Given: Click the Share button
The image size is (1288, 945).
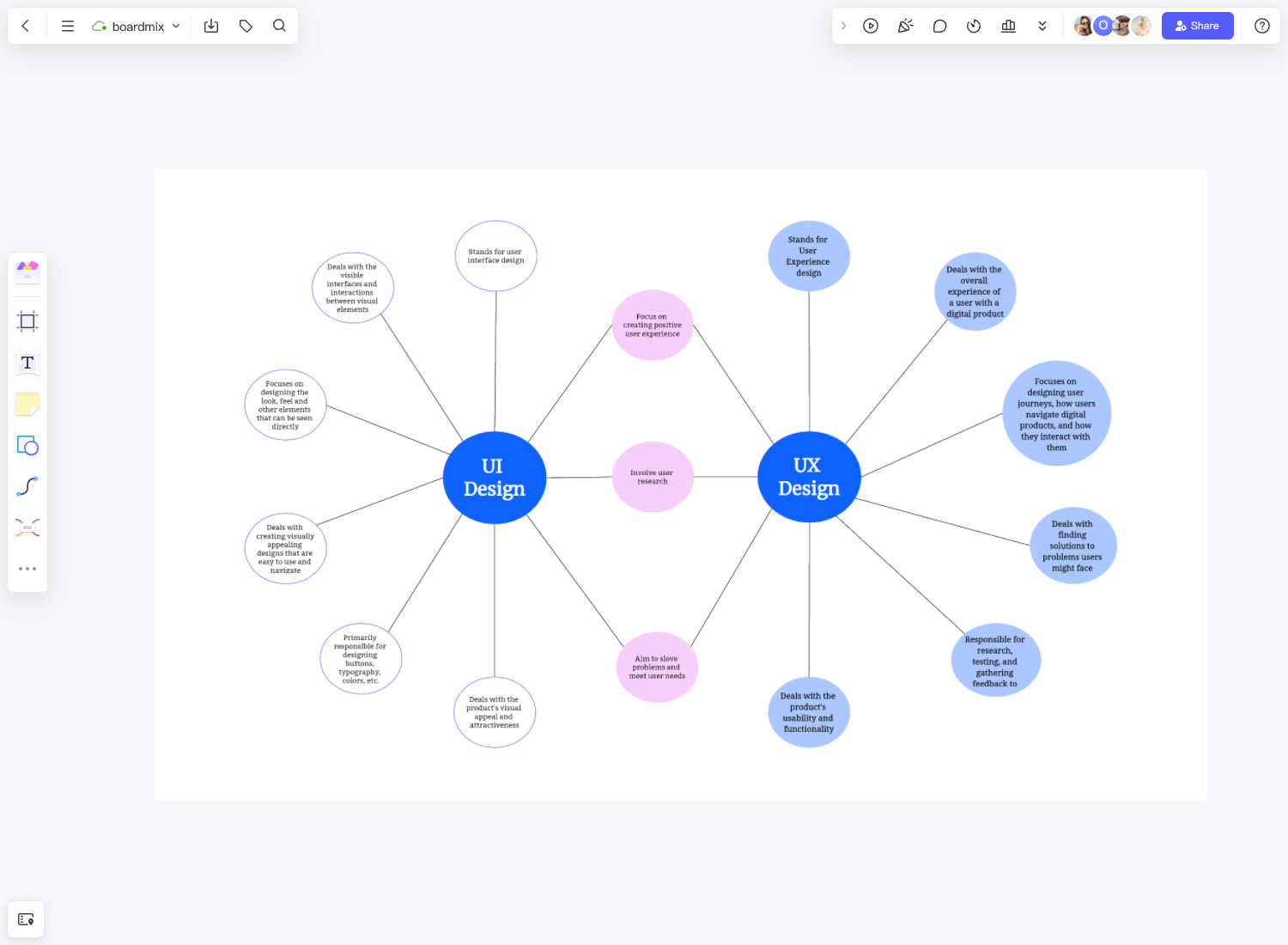Looking at the screenshot, I should pos(1197,26).
